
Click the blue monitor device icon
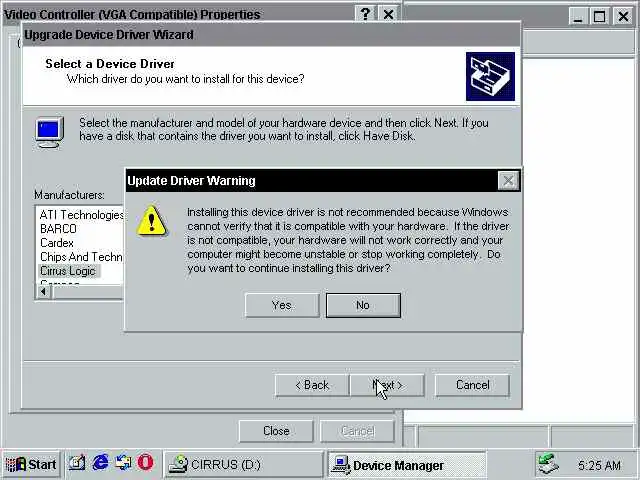coord(49,132)
